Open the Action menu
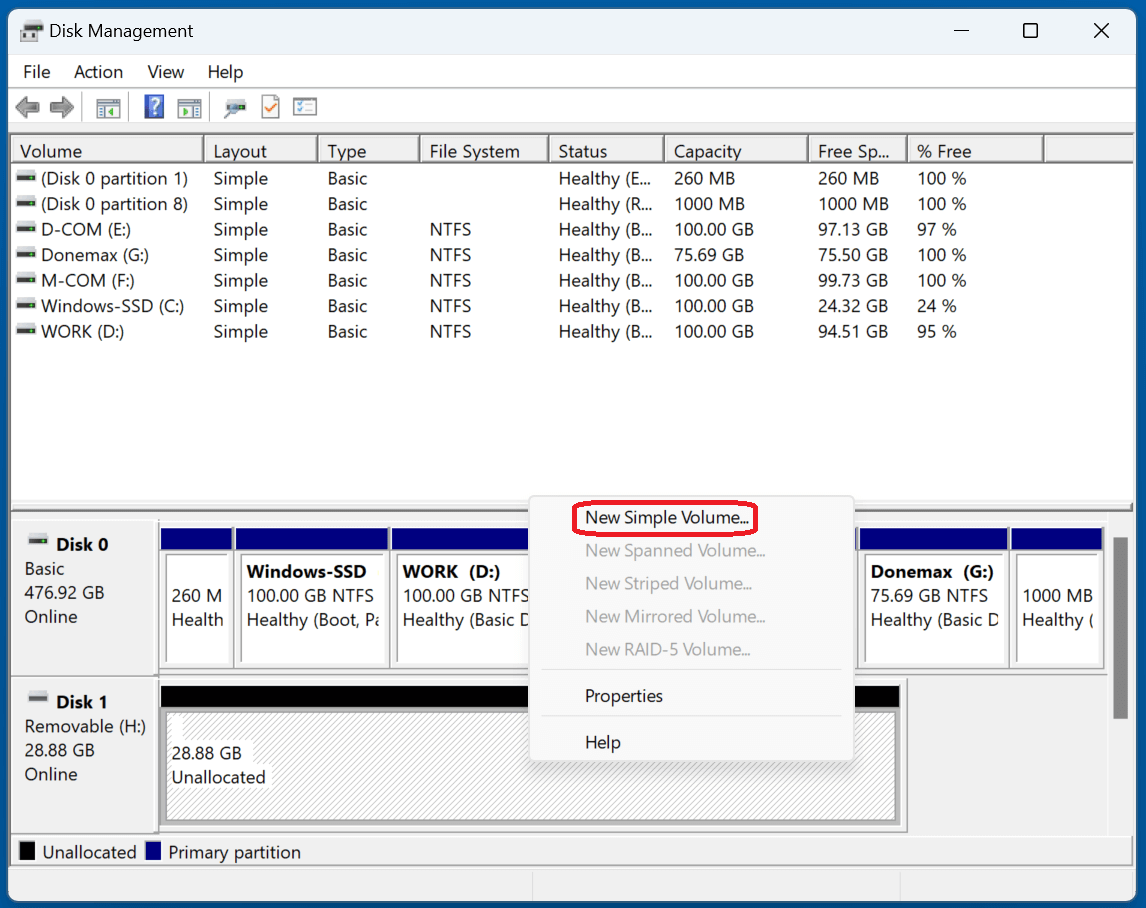This screenshot has width=1146, height=908. pyautogui.click(x=97, y=71)
